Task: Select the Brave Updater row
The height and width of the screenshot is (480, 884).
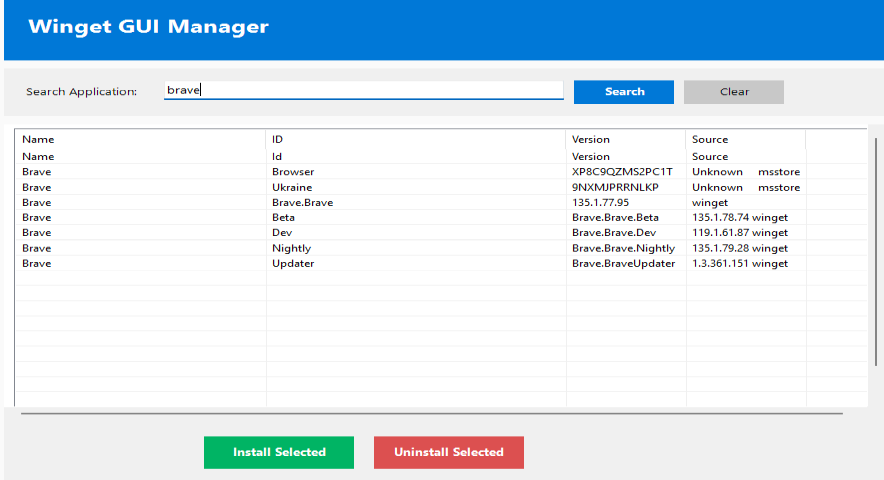Action: click(441, 263)
